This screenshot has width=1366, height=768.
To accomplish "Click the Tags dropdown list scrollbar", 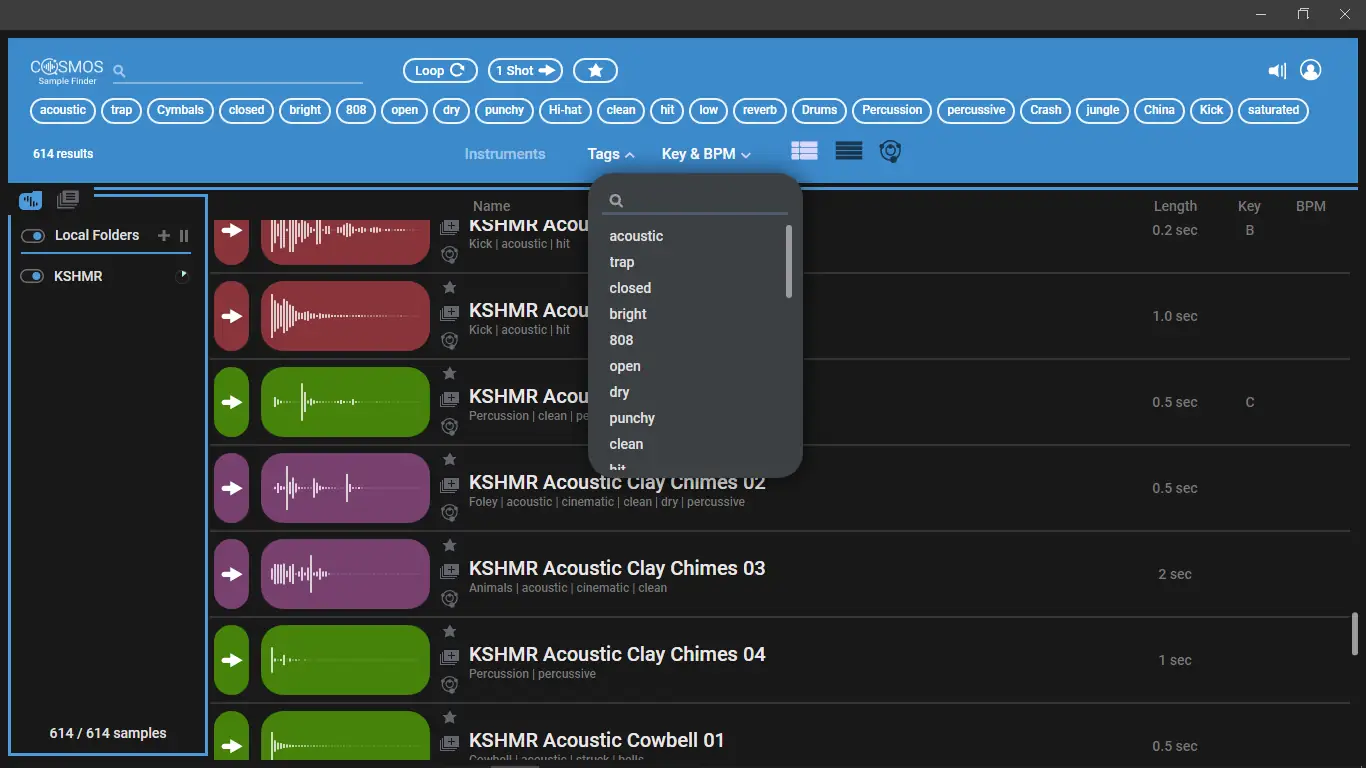I will click(x=789, y=261).
